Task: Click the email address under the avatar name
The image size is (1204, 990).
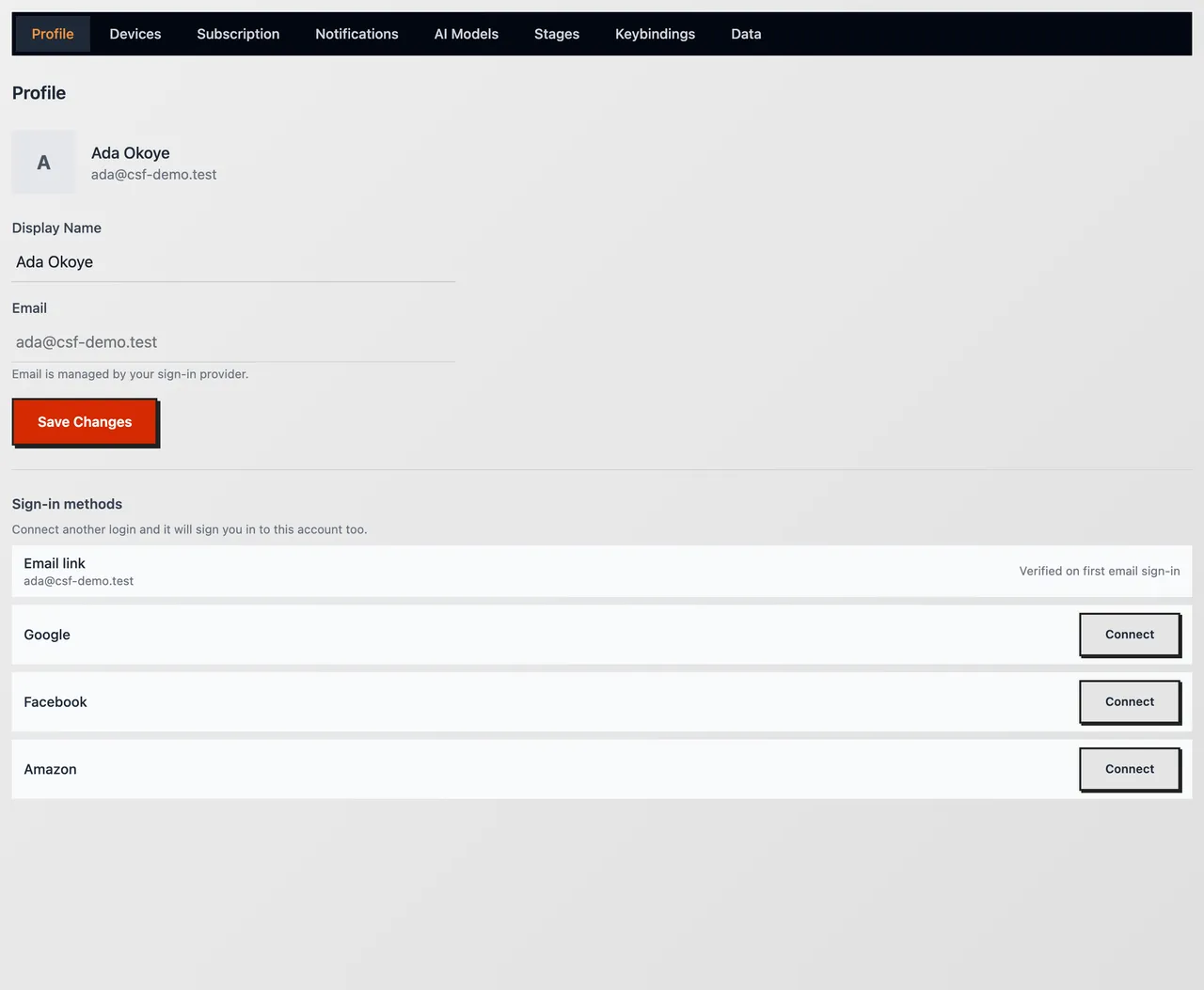Action: click(x=153, y=175)
